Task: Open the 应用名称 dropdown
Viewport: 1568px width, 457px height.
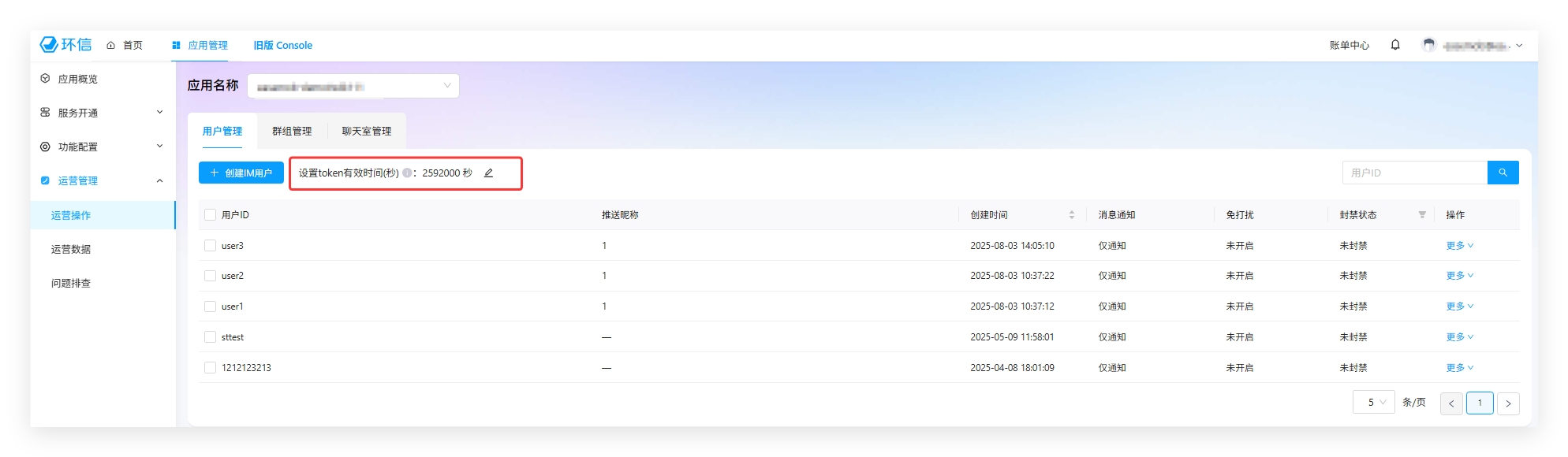Action: pyautogui.click(x=353, y=86)
